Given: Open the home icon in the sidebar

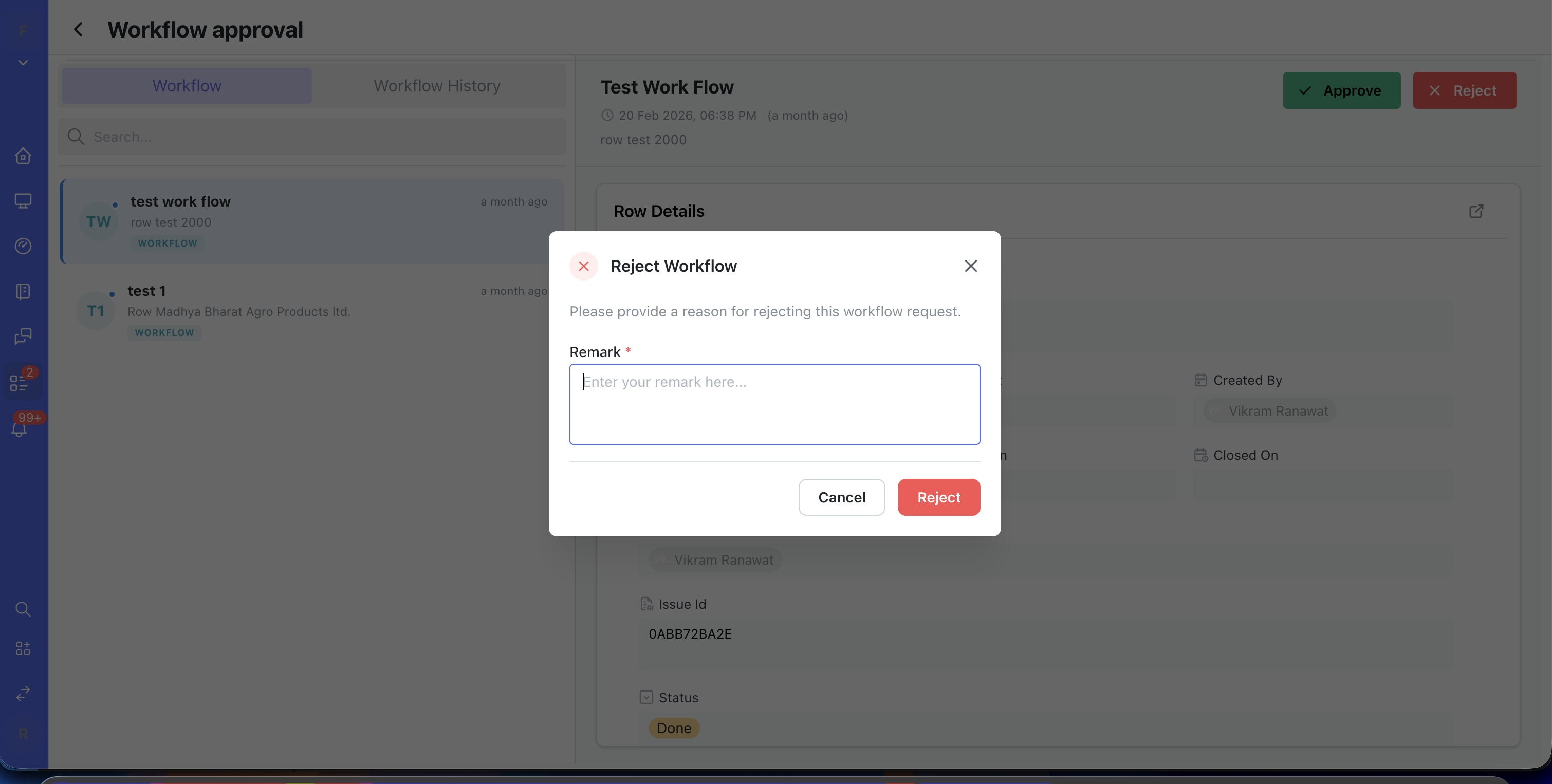Looking at the screenshot, I should pyautogui.click(x=23, y=156).
